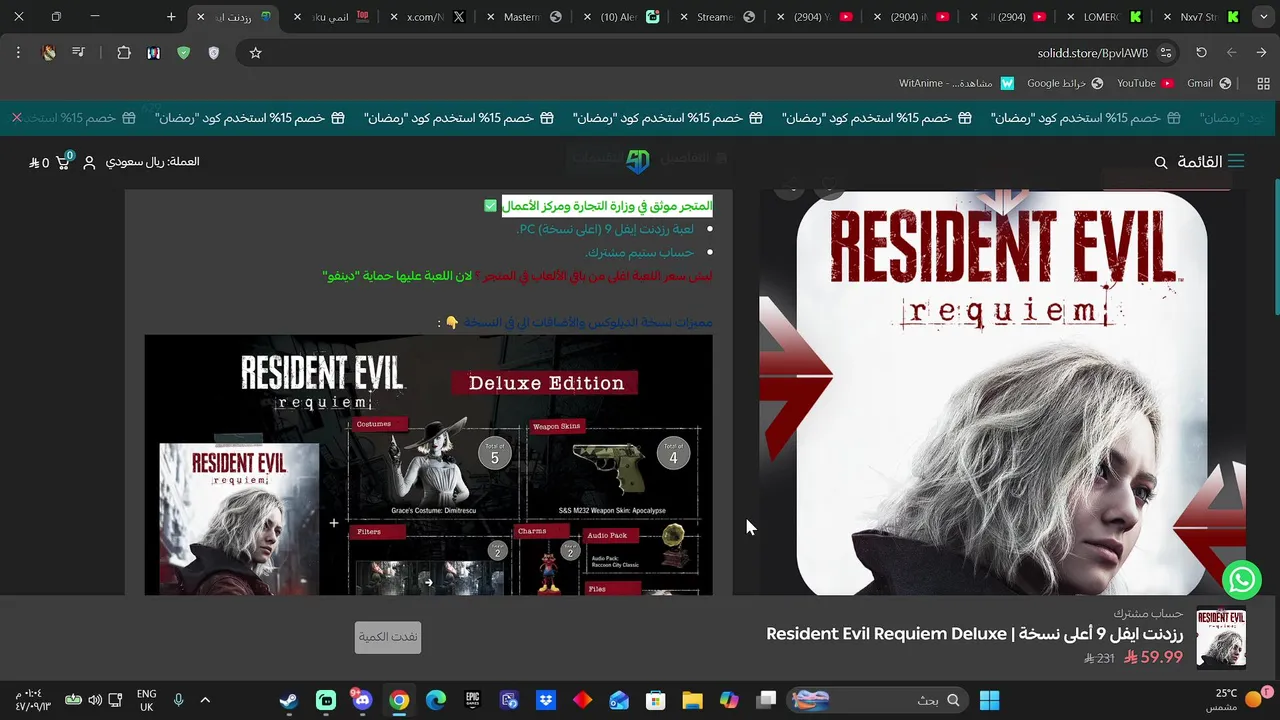The image size is (1280, 720).
Task: Switch to the Streame tab
Action: (716, 17)
